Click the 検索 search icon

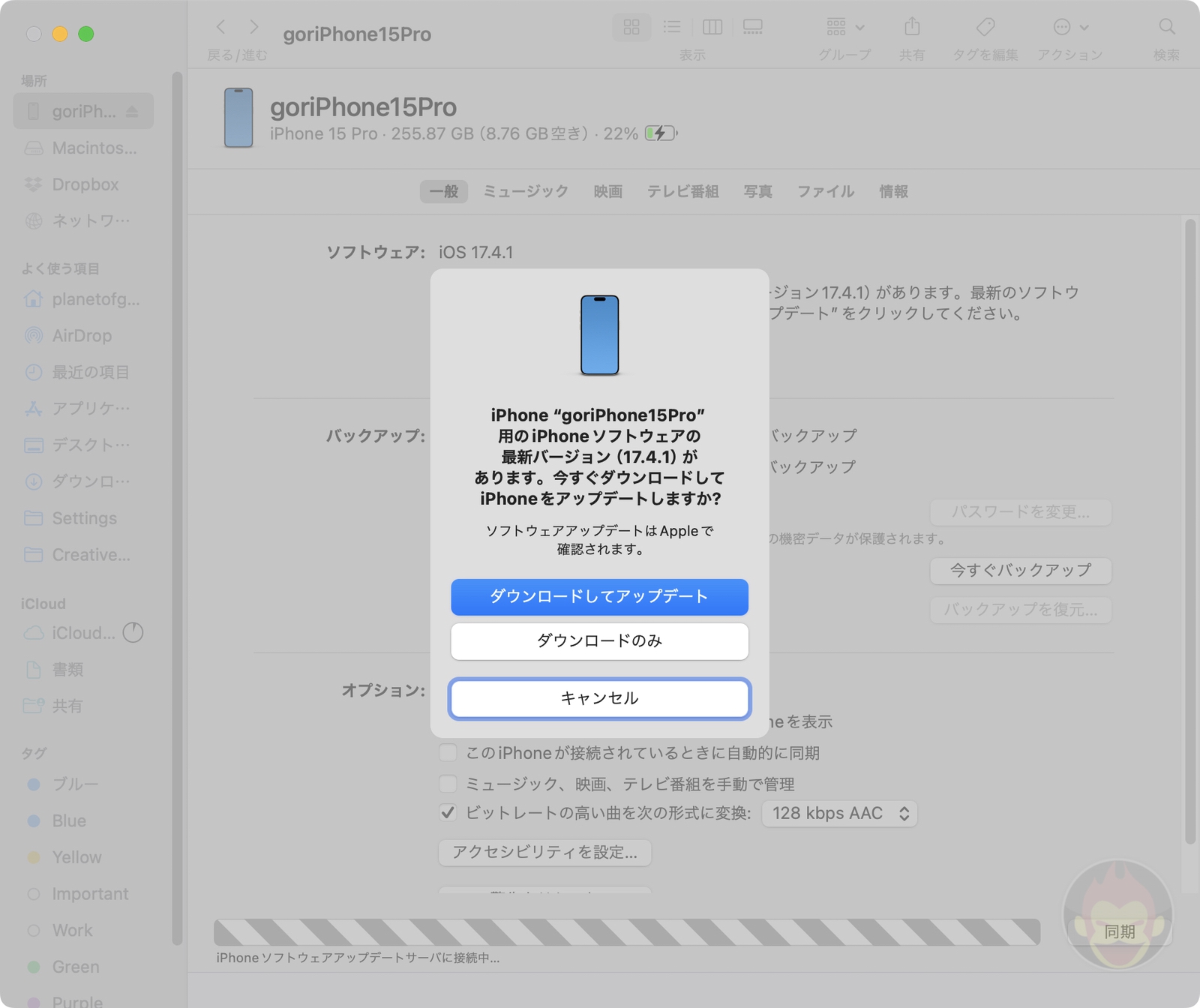1166,27
